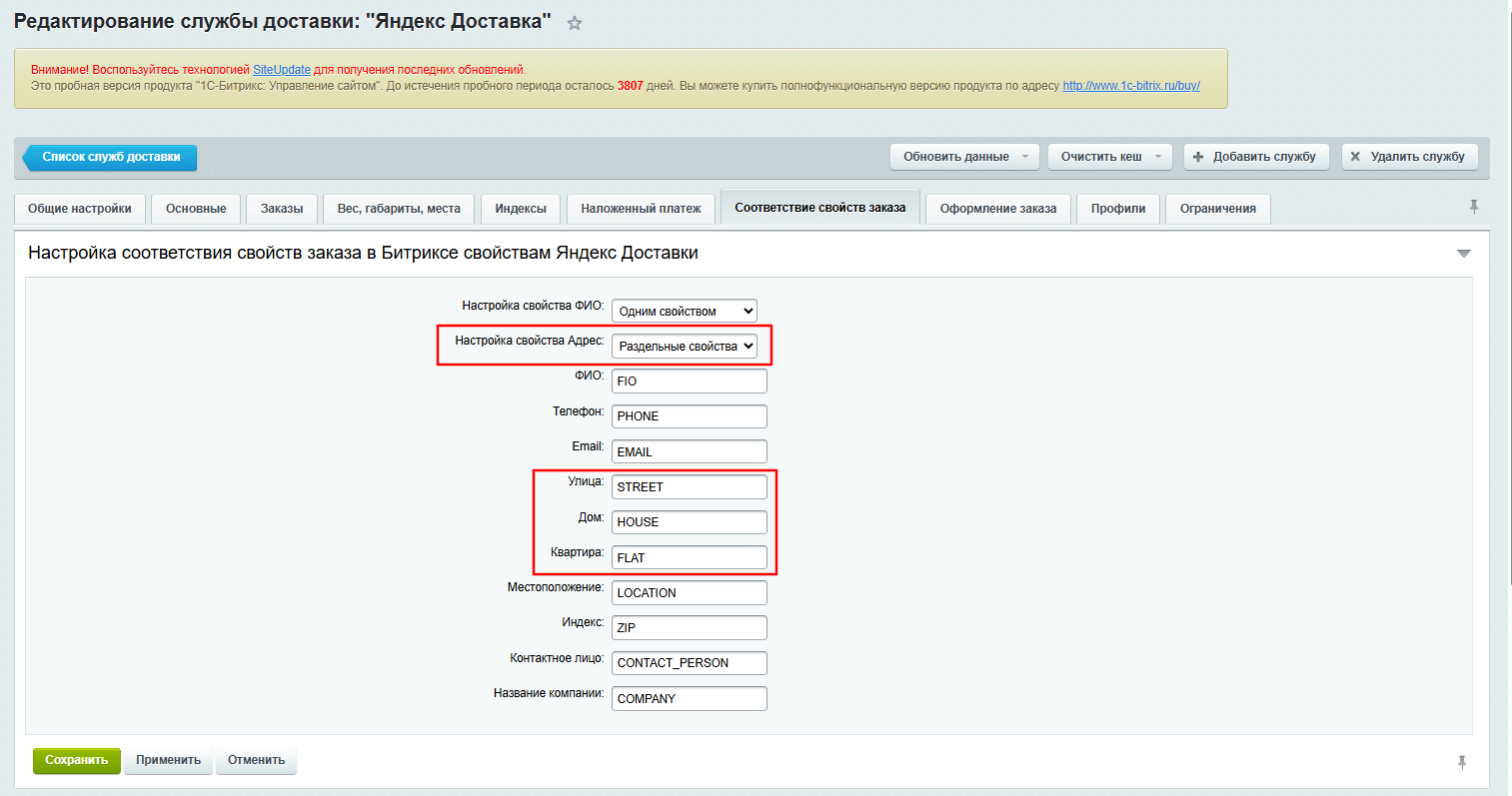Open Настройка свойства Адрес dropdown
1512x796 pixels.
pyautogui.click(x=685, y=346)
